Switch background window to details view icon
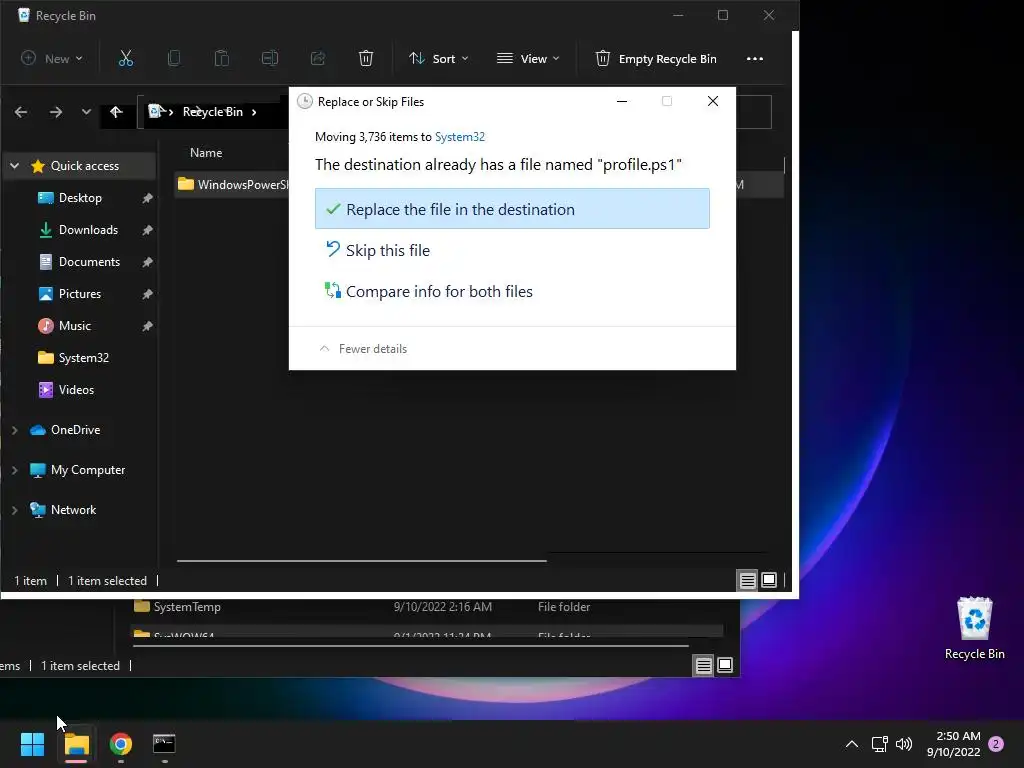The image size is (1024, 768). point(703,665)
